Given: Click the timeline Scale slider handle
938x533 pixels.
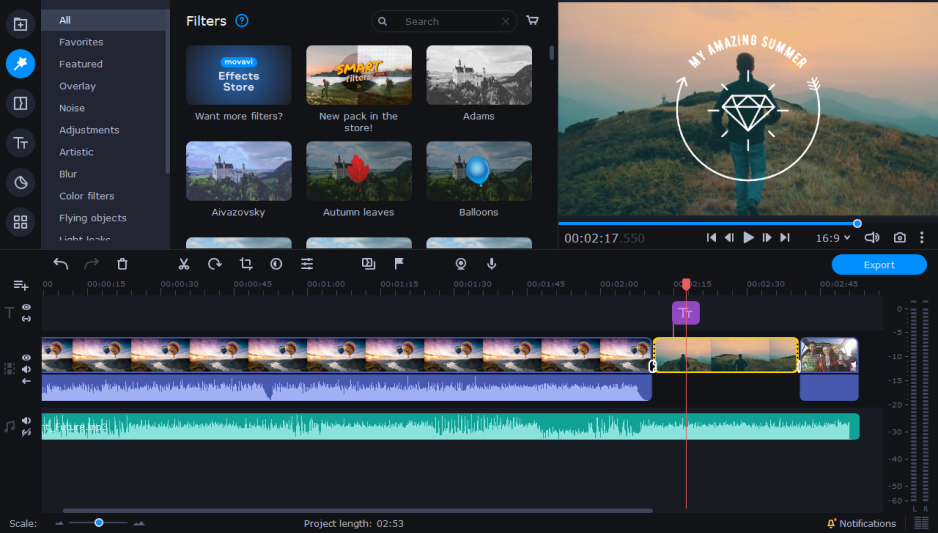Looking at the screenshot, I should click(x=99, y=523).
